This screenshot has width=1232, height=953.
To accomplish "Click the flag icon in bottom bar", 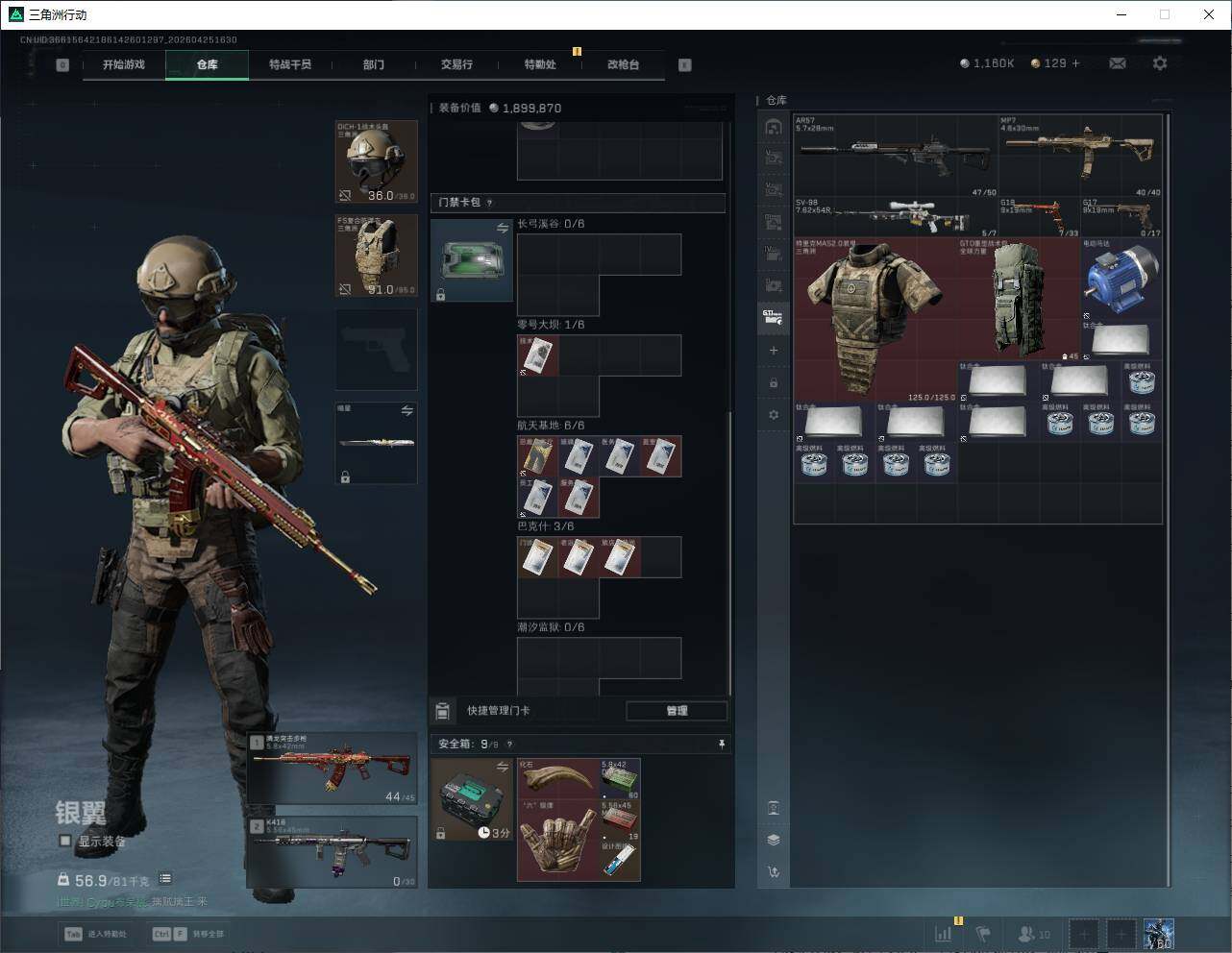I will point(984,934).
